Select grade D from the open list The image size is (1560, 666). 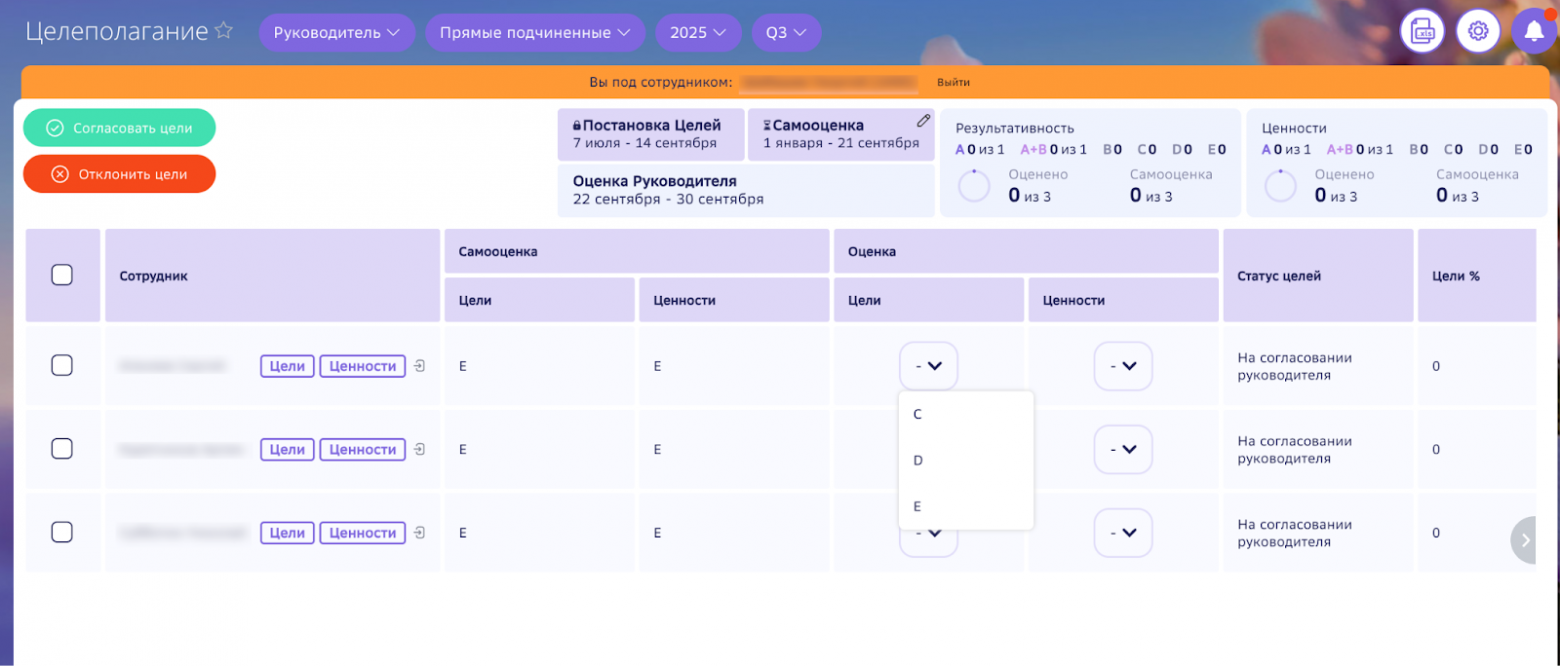(x=918, y=461)
